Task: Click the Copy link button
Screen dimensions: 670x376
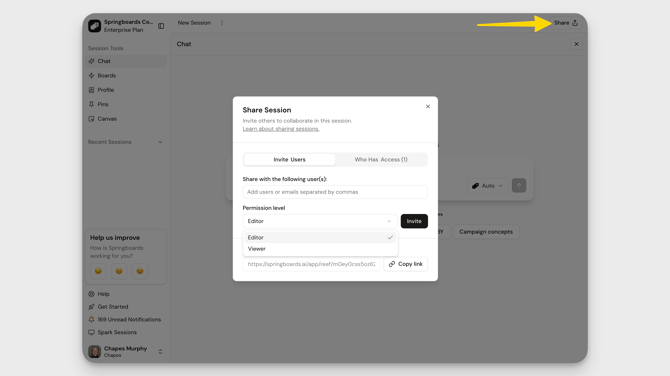Action: [x=406, y=264]
